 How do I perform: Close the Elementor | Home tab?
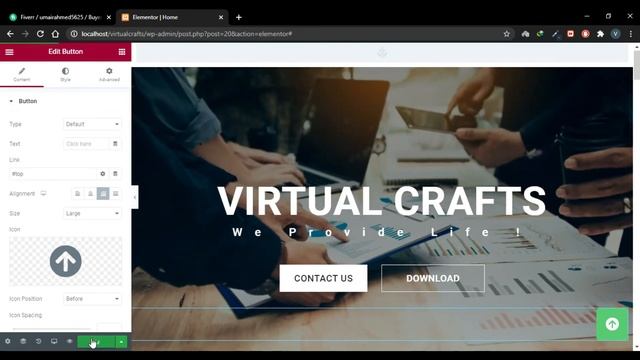click(221, 17)
